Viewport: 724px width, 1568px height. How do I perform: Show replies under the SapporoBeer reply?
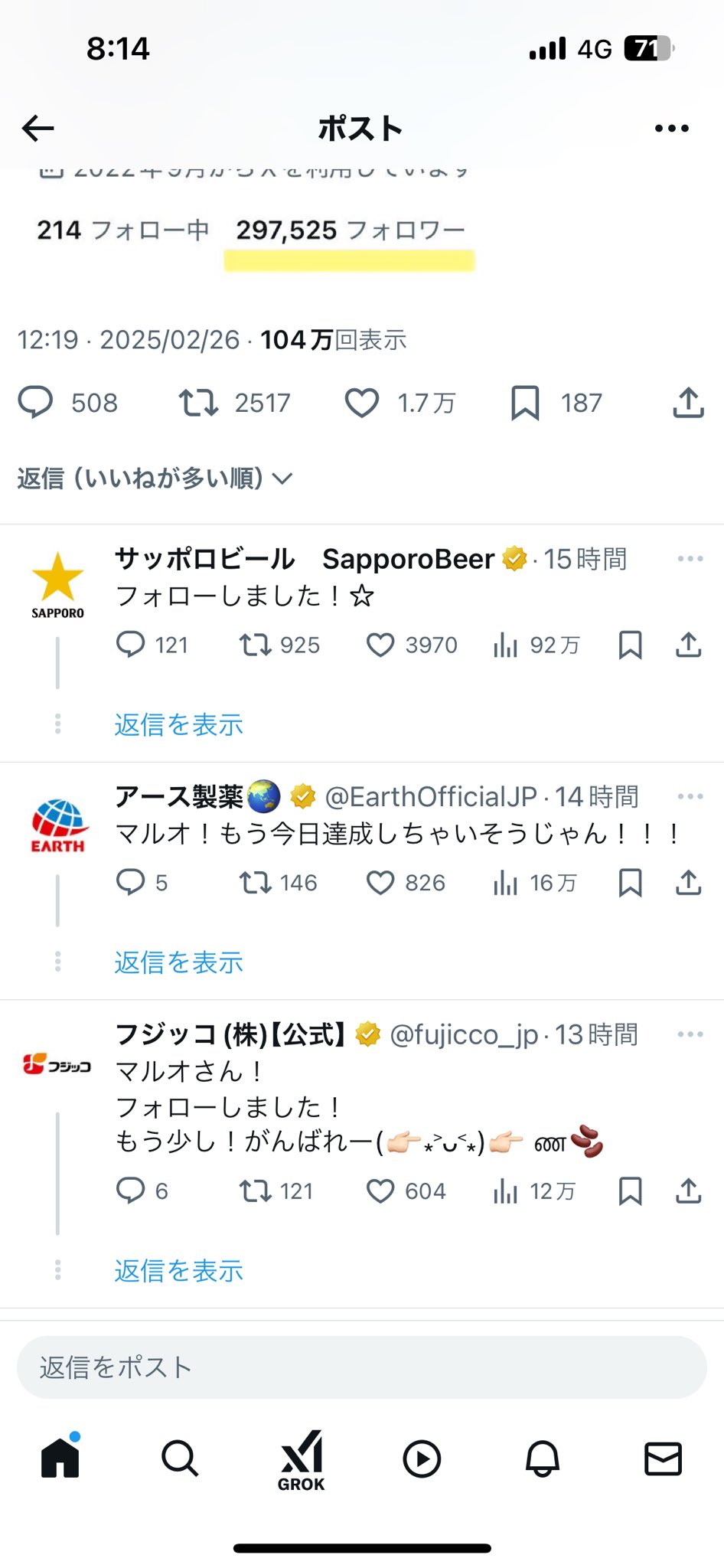click(x=178, y=724)
